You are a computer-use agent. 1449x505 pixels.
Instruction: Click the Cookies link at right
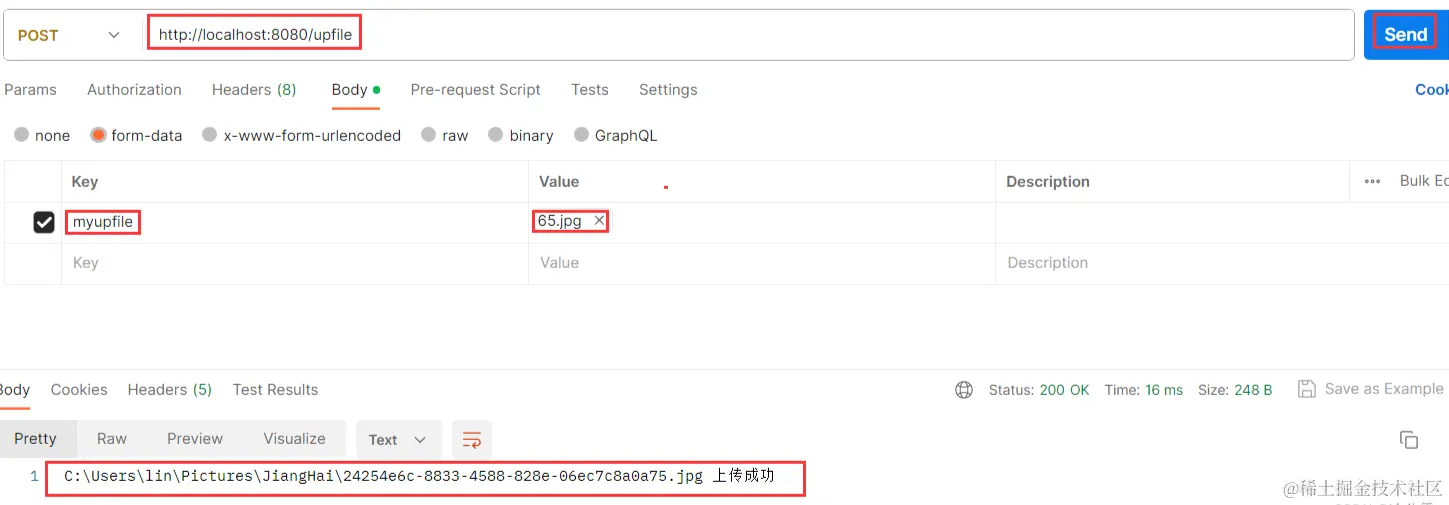click(1432, 90)
